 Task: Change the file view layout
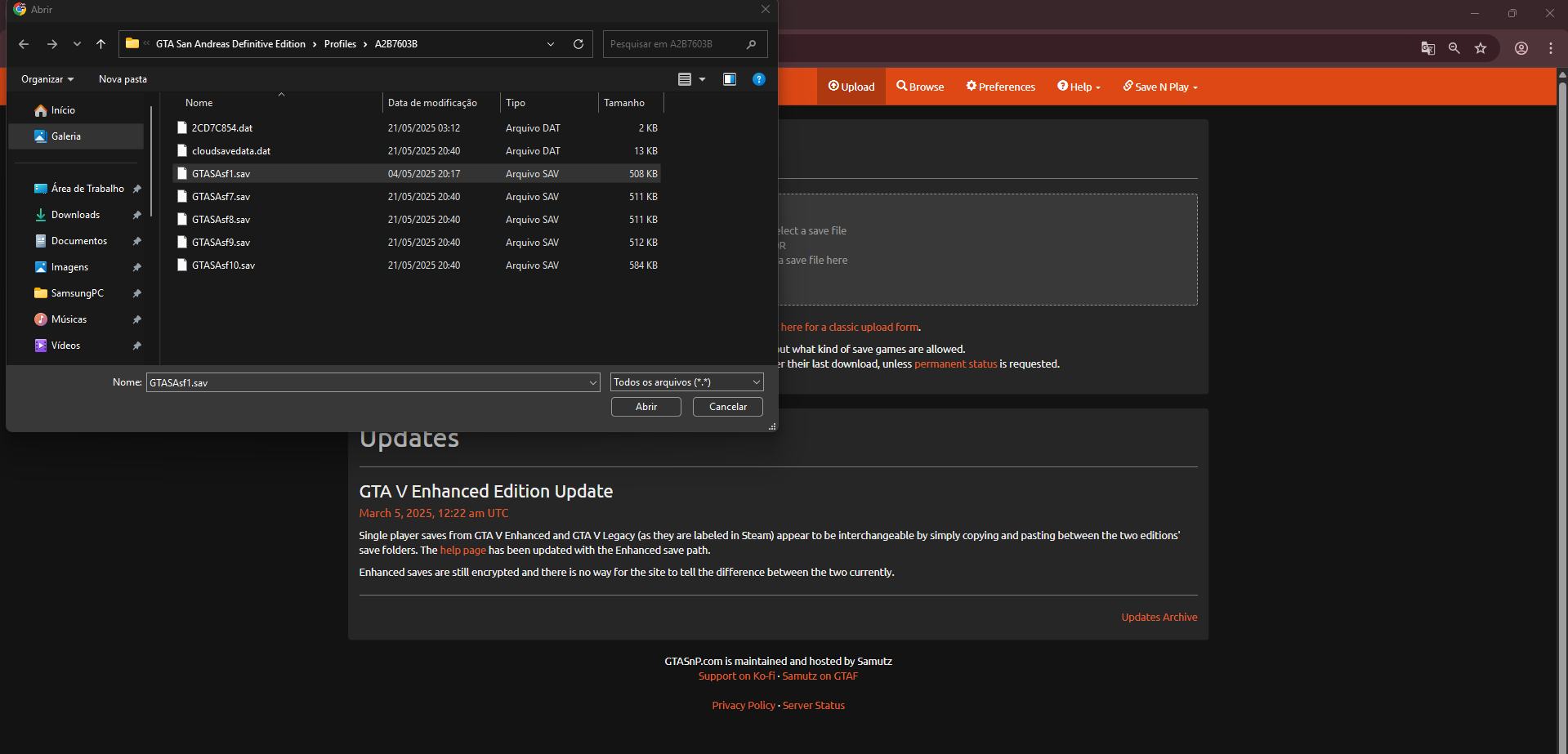click(x=685, y=79)
